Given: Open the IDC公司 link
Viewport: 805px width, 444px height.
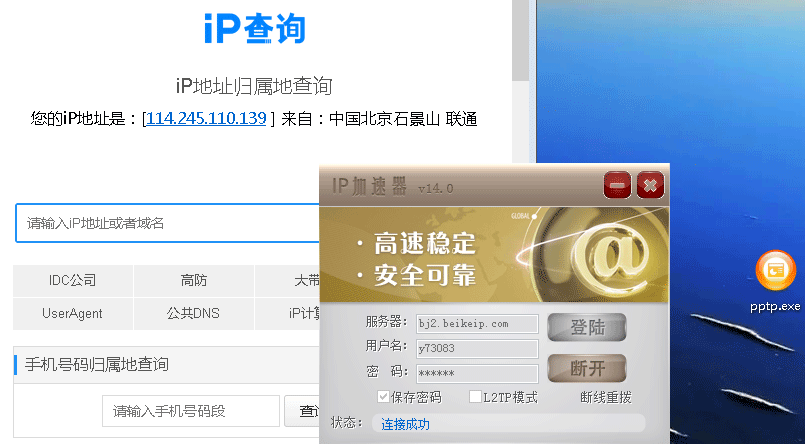Looking at the screenshot, I should click(73, 281).
